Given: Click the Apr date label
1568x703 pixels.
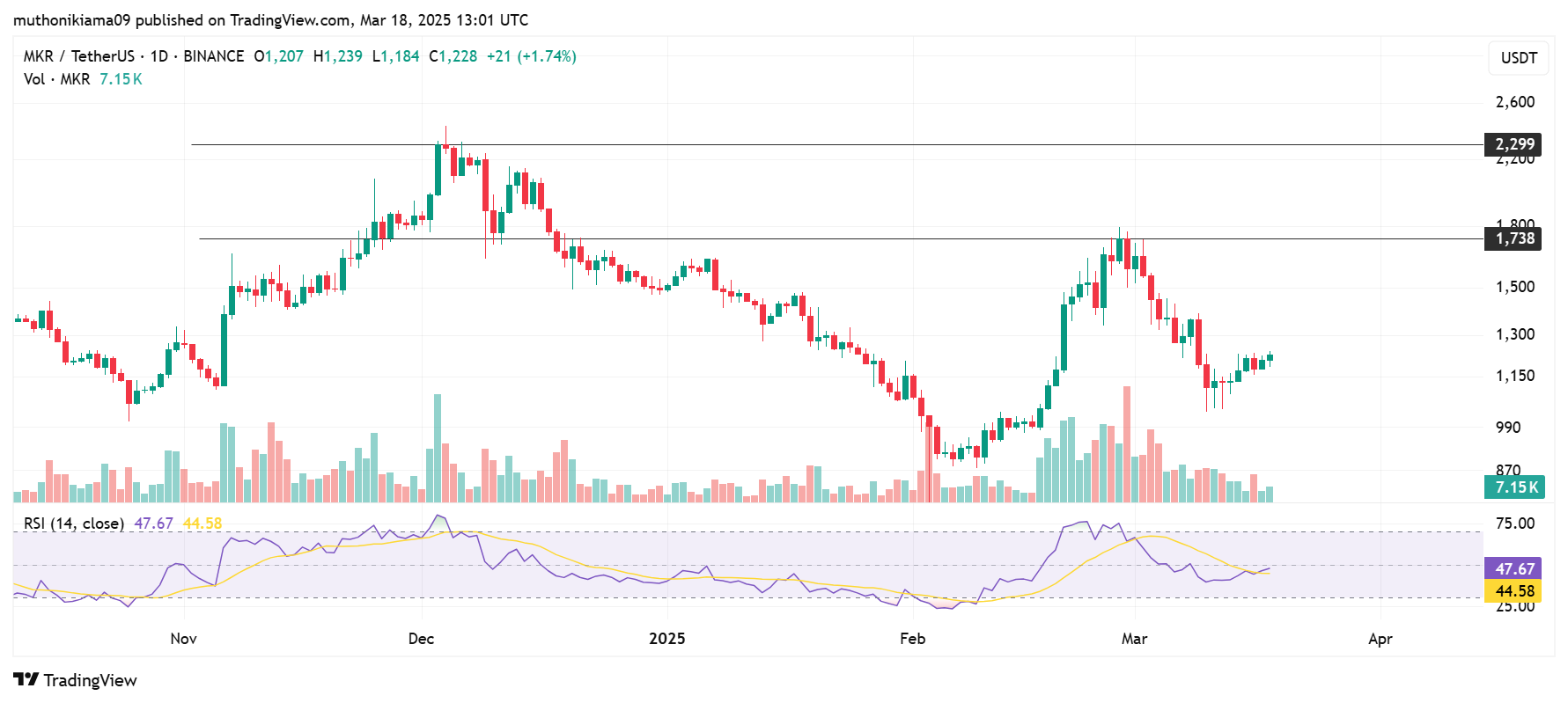Looking at the screenshot, I should 1380,639.
